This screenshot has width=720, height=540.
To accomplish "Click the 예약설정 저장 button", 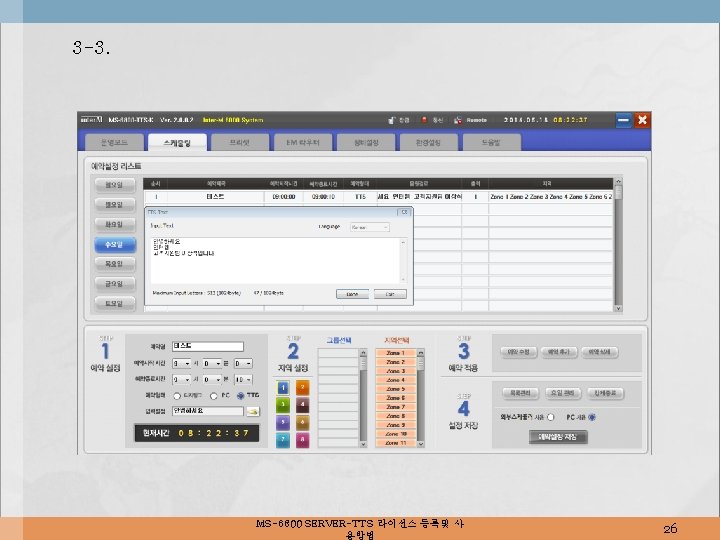I will (558, 437).
